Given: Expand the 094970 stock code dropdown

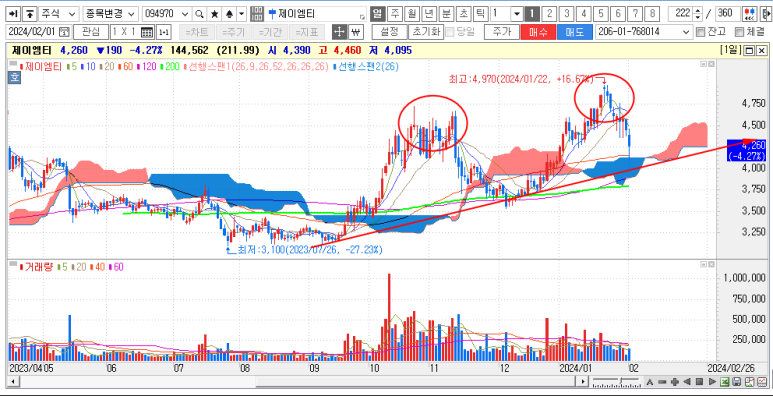Looking at the screenshot, I should [185, 13].
